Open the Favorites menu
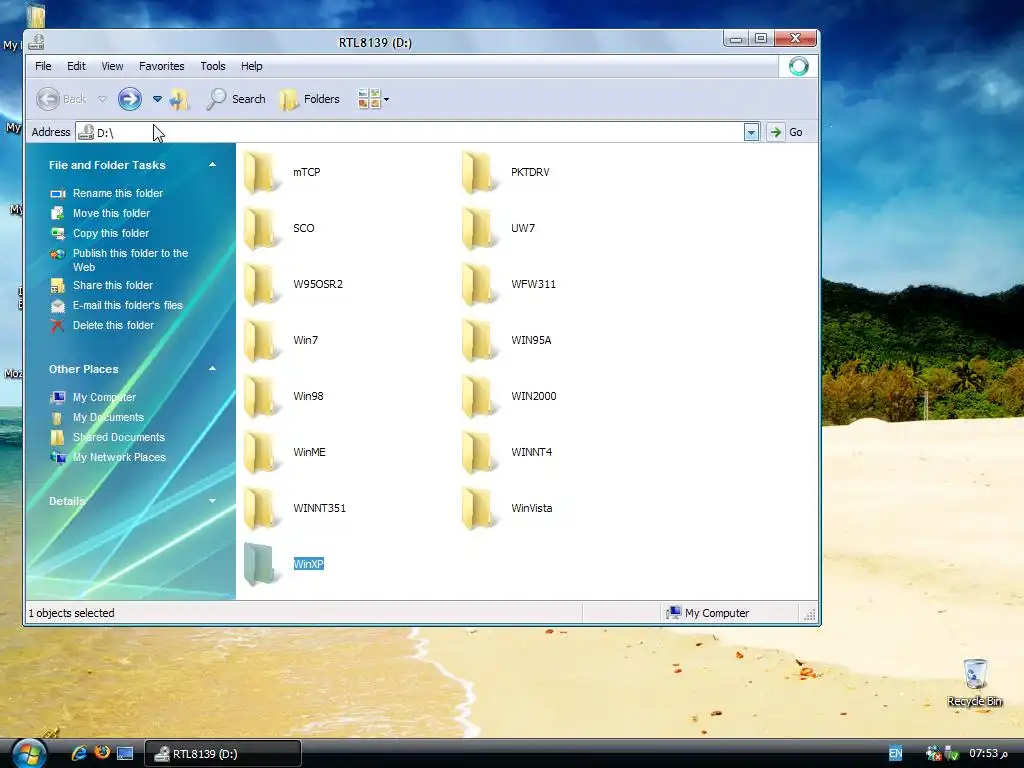The width and height of the screenshot is (1024, 768). click(x=161, y=66)
